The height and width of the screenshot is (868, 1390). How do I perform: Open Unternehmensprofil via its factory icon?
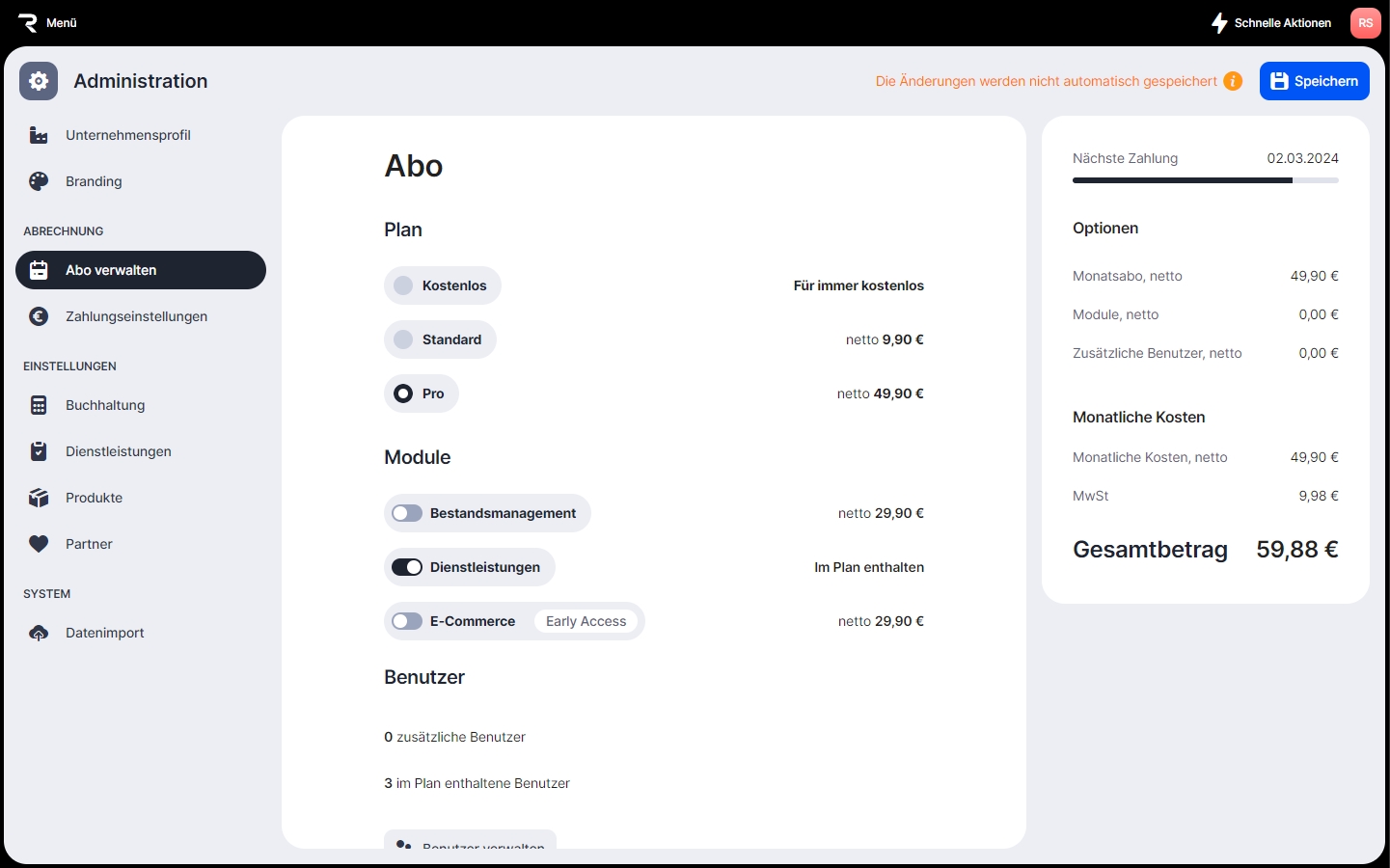point(39,135)
